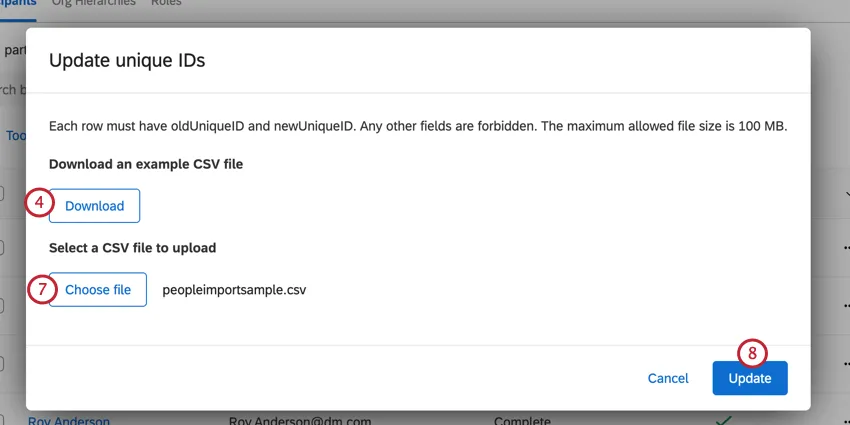Click the circled step 8 marker
Image resolution: width=850 pixels, height=425 pixels.
tap(752, 352)
